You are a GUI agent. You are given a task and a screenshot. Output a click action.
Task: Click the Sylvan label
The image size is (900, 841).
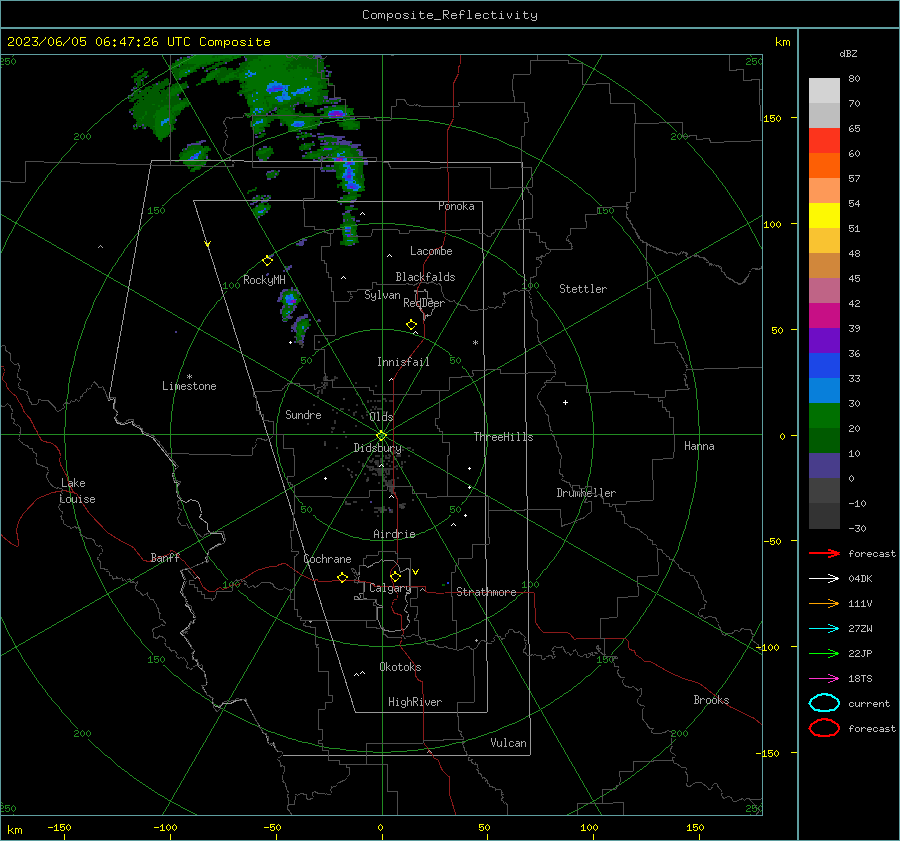pyautogui.click(x=382, y=295)
